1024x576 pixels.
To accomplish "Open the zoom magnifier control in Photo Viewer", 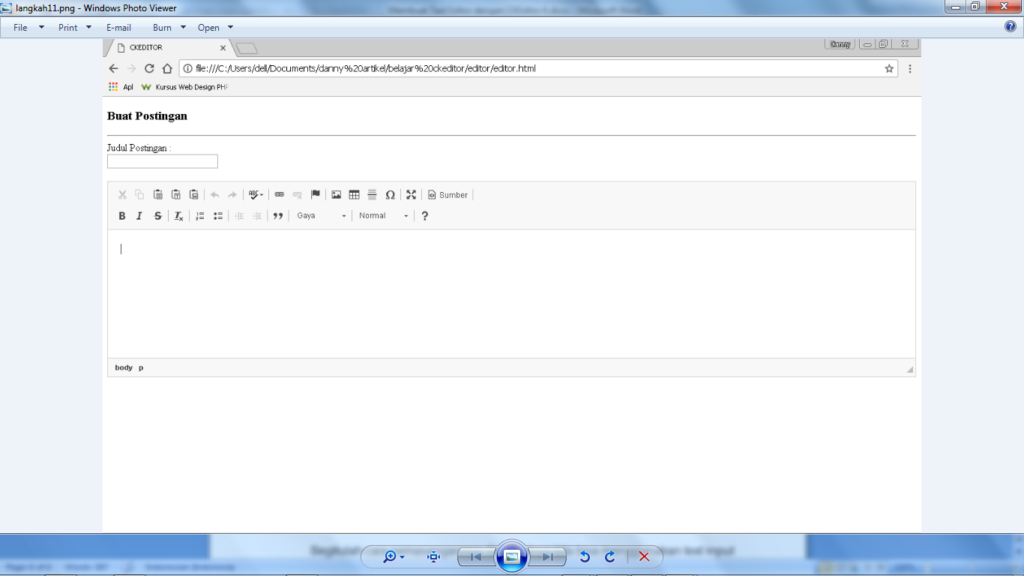I will tap(392, 557).
